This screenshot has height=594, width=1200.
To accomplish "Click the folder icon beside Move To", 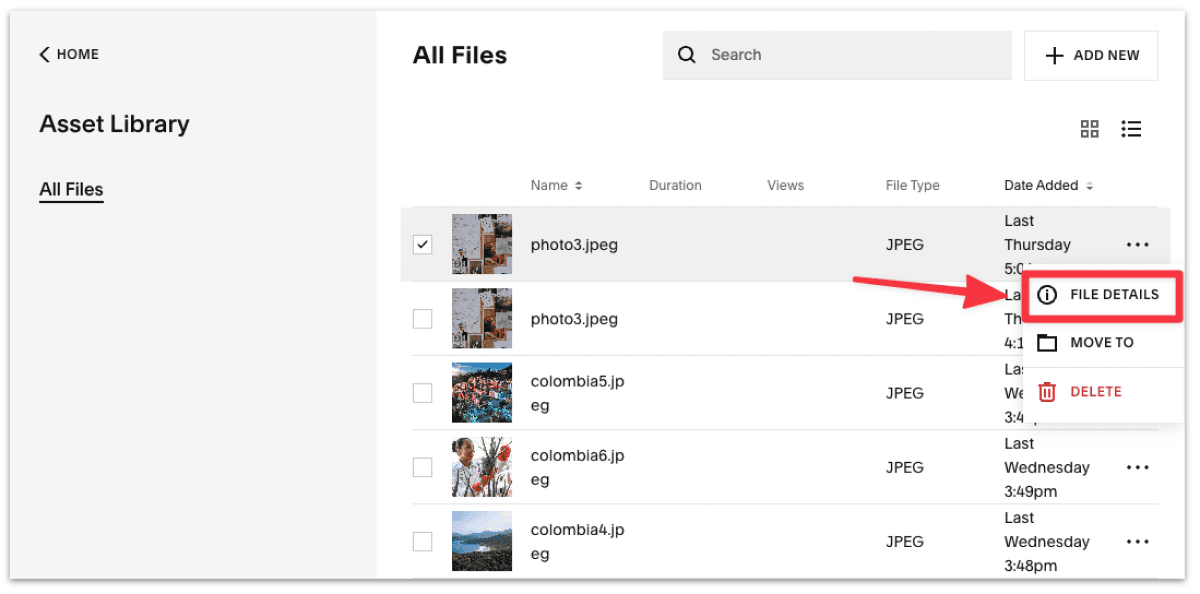I will (1046, 342).
